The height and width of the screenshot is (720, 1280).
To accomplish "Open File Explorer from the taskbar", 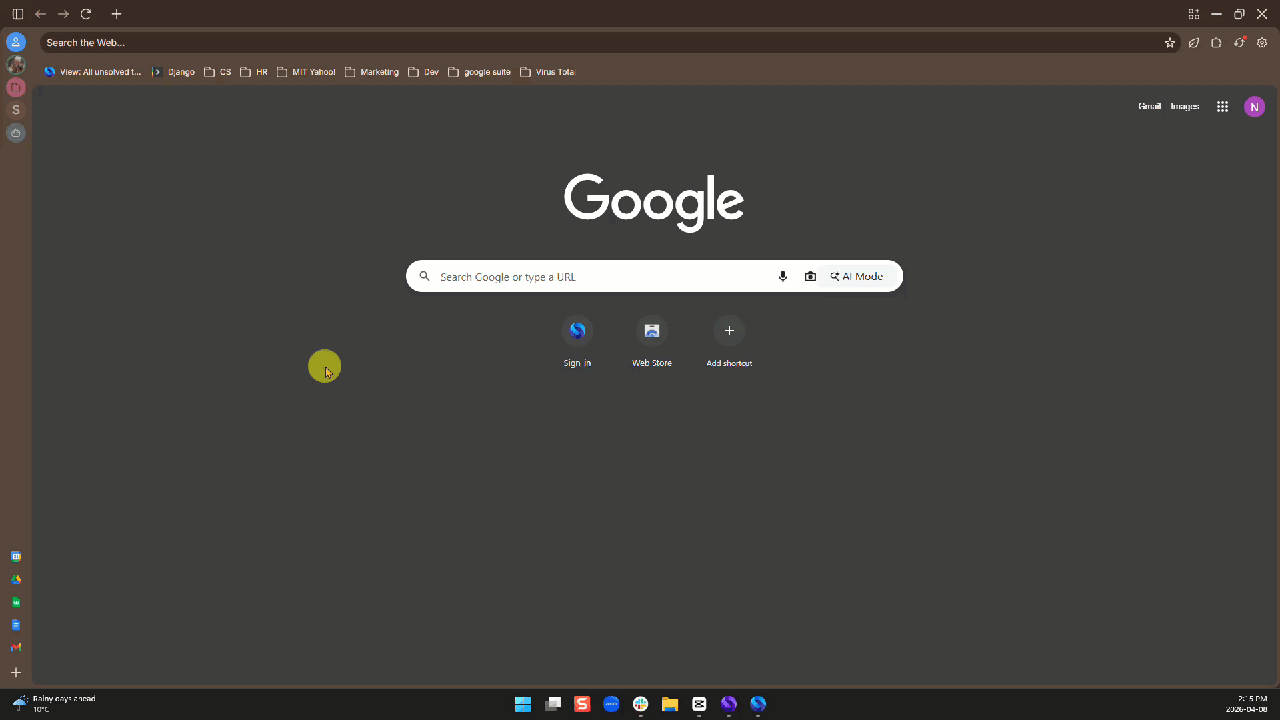I will coord(670,704).
